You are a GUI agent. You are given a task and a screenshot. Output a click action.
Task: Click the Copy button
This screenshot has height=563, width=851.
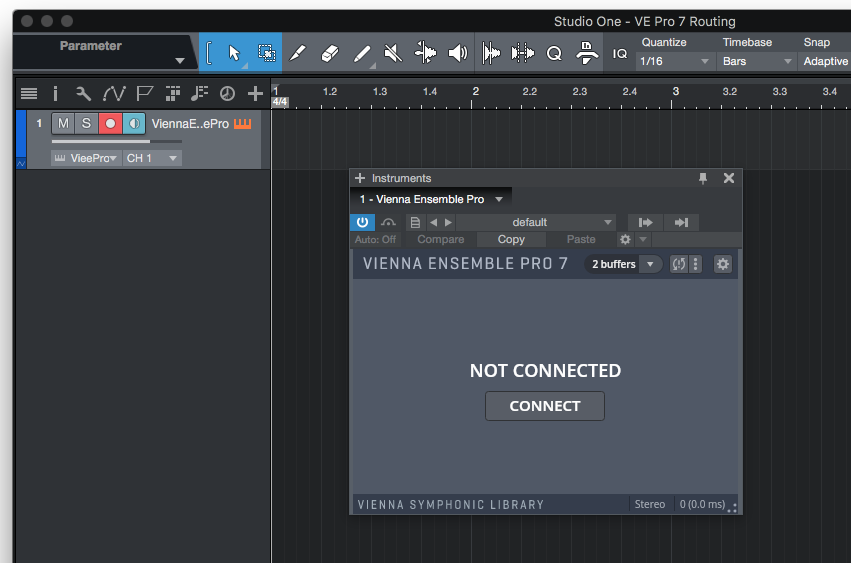[511, 239]
